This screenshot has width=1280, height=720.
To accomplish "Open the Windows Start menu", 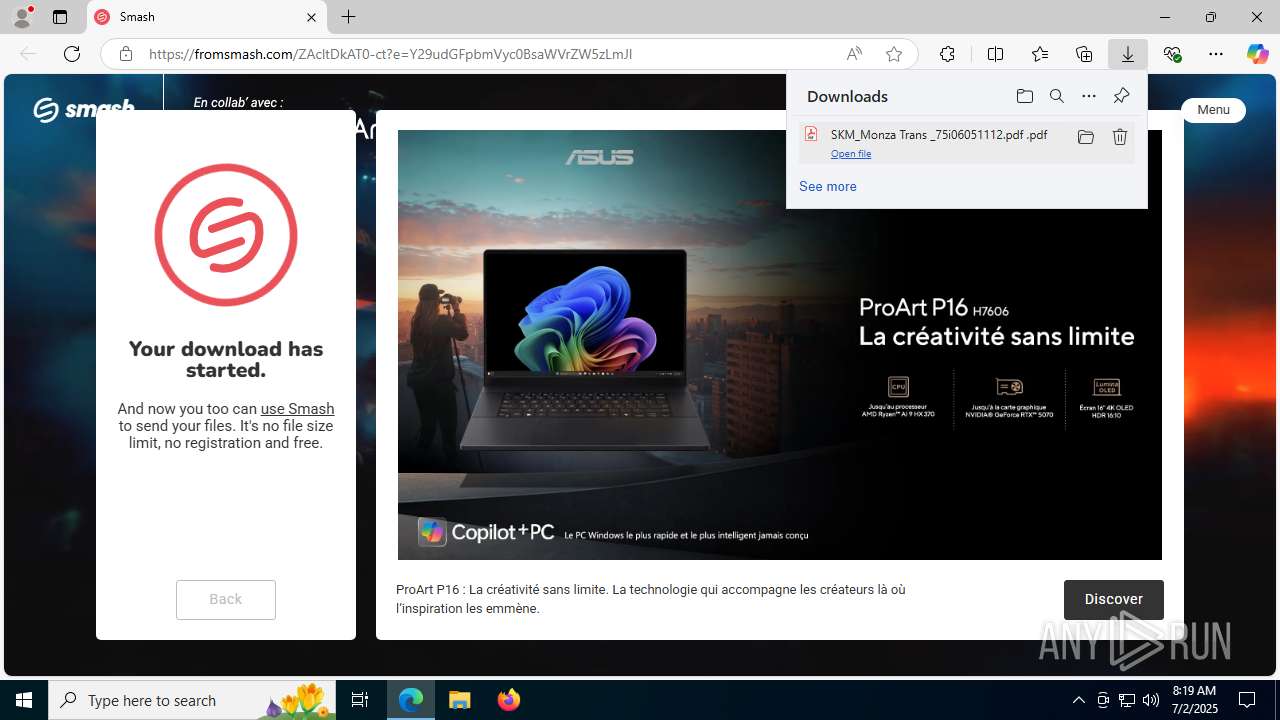I will [x=24, y=700].
